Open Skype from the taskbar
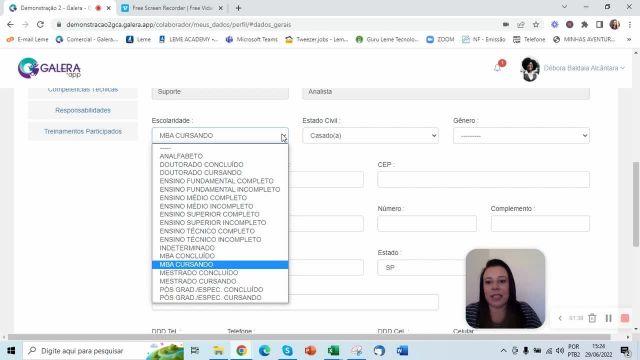The width and height of the screenshot is (640, 360). [287, 351]
